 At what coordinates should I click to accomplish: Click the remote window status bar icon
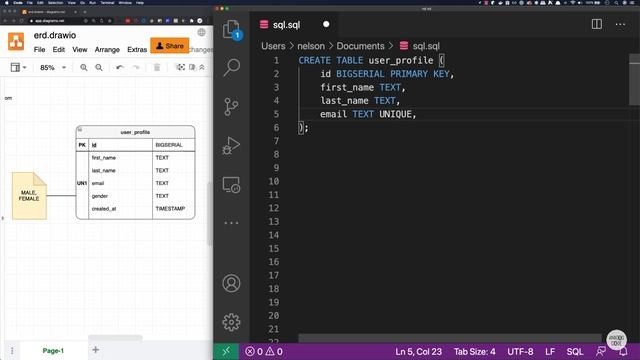point(226,351)
